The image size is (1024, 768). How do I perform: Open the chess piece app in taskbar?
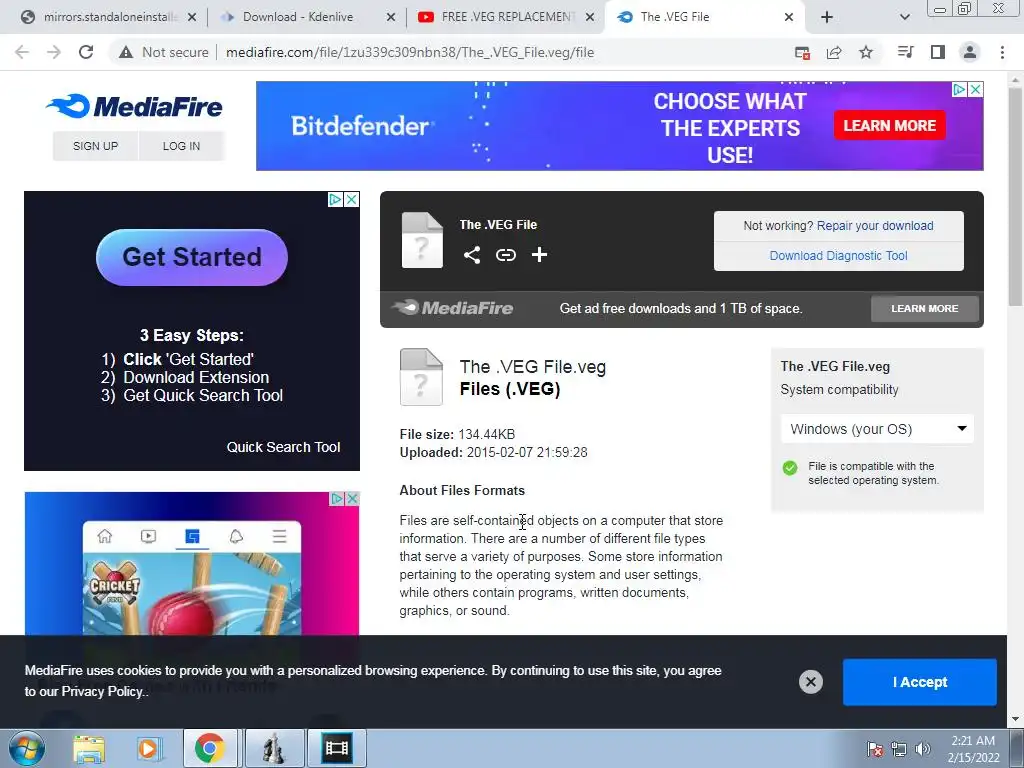tap(274, 748)
